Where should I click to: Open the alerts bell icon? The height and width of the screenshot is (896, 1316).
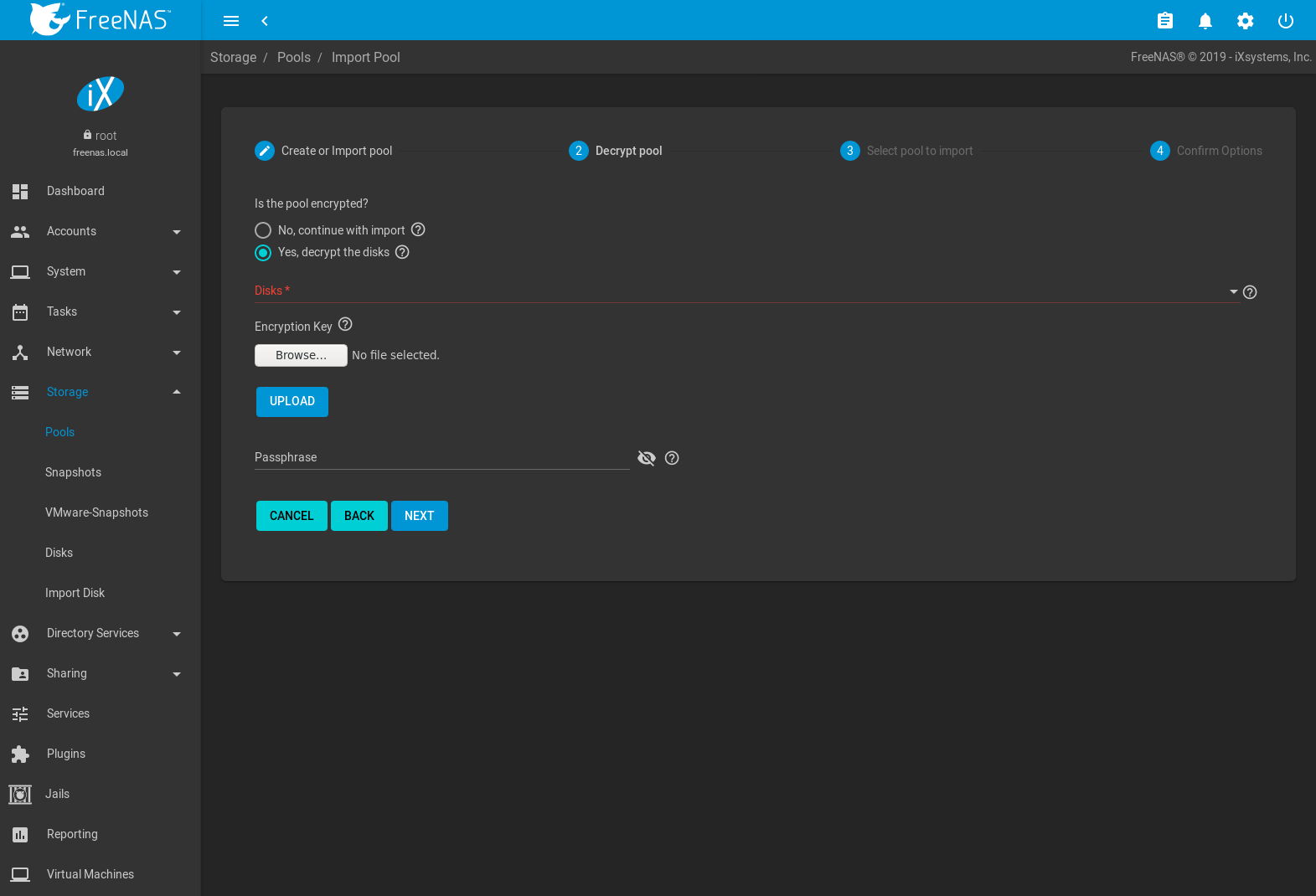click(1205, 21)
